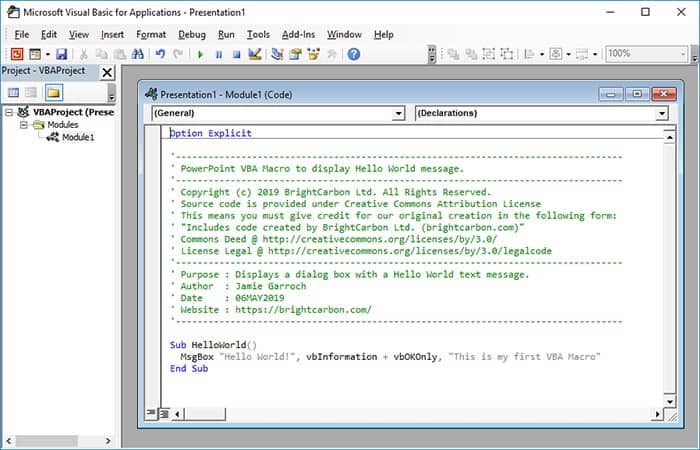This screenshot has width=700, height=450.
Task: Open the Format menu
Action: (x=151, y=34)
